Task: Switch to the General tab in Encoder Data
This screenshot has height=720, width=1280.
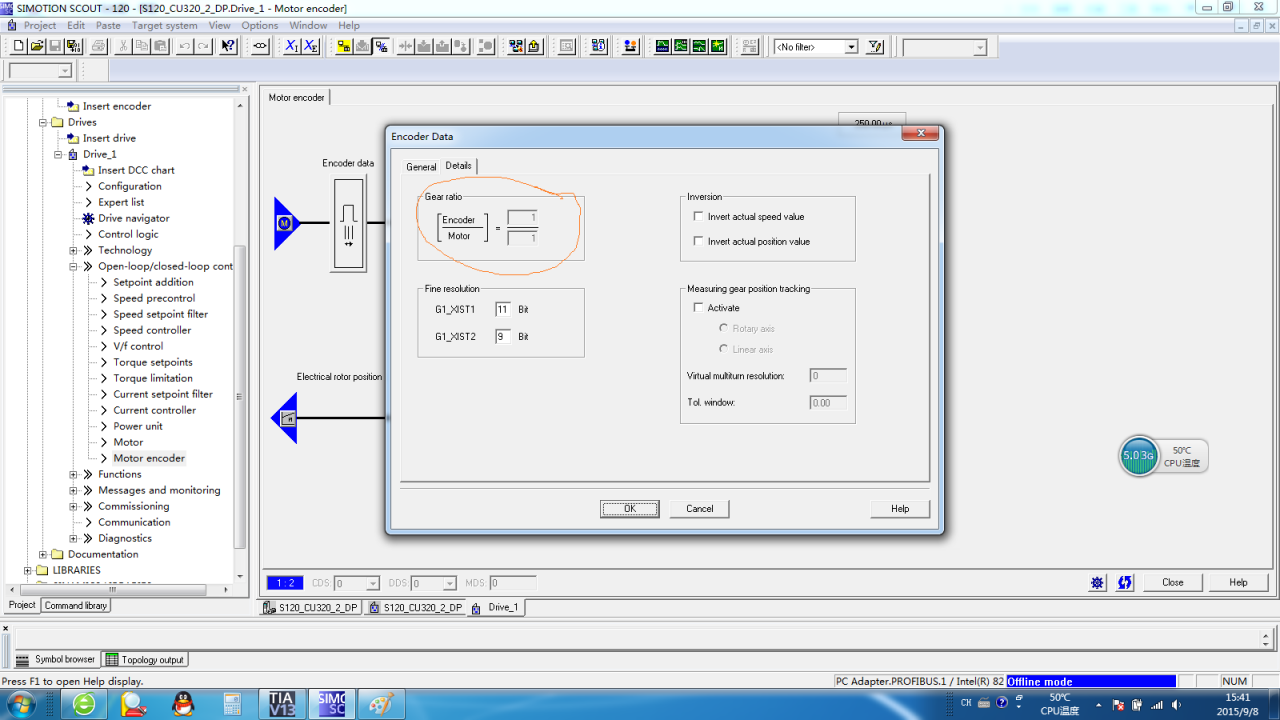Action: pos(421,167)
